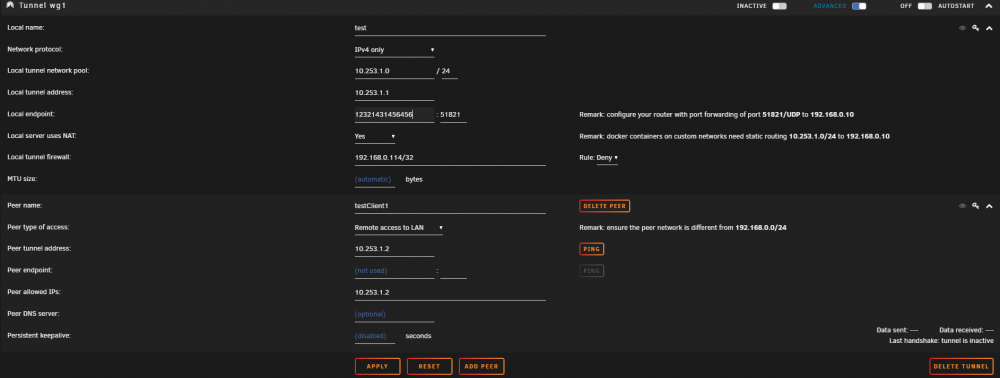Viewport: 1000px width, 378px height.
Task: Focus the Peer allowed IPs field
Action: (450, 293)
